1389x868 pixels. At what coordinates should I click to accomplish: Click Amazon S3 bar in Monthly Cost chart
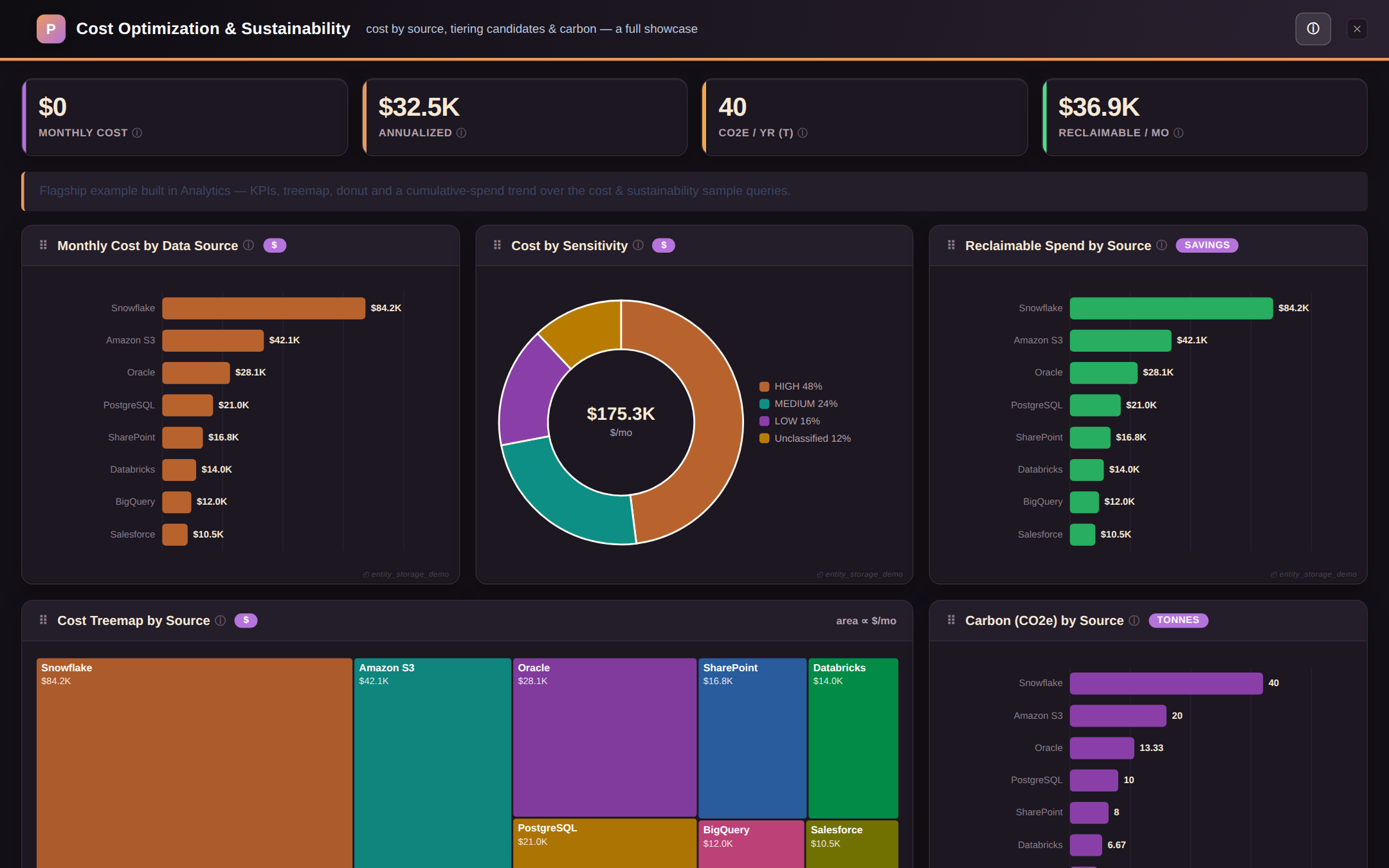213,340
